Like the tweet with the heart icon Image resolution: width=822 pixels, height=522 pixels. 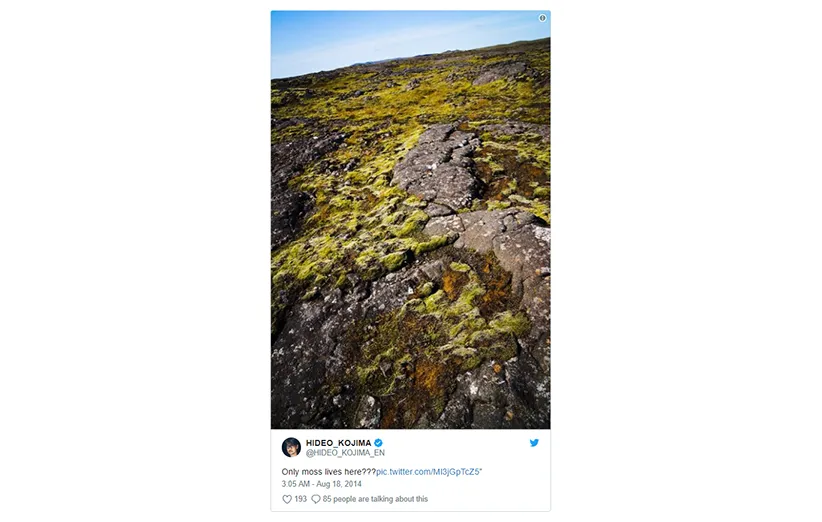[287, 499]
